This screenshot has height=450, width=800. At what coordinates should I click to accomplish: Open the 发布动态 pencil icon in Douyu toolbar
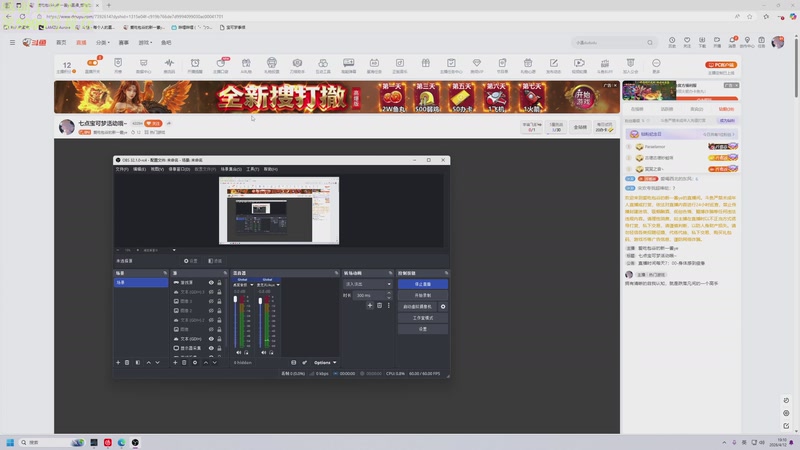[554, 65]
